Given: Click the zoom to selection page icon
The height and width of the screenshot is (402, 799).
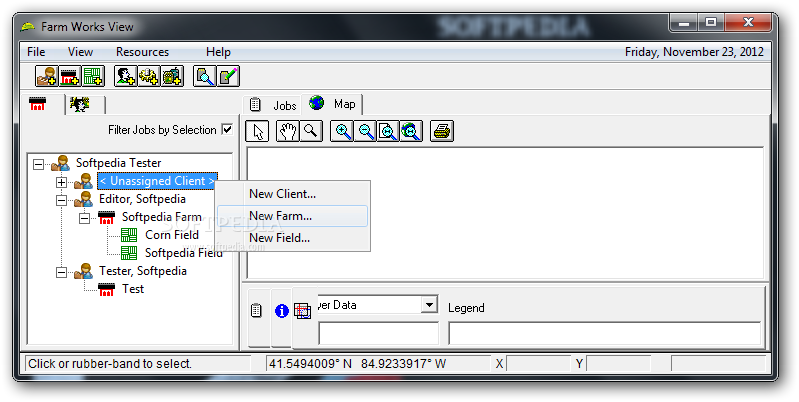Looking at the screenshot, I should (388, 131).
